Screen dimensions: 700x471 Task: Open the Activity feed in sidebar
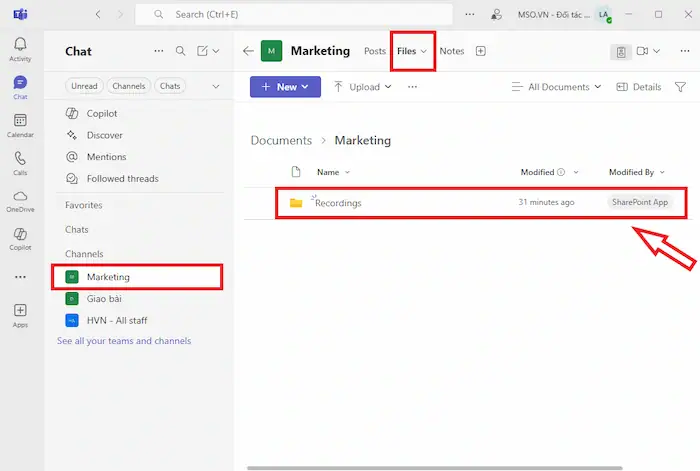click(20, 48)
